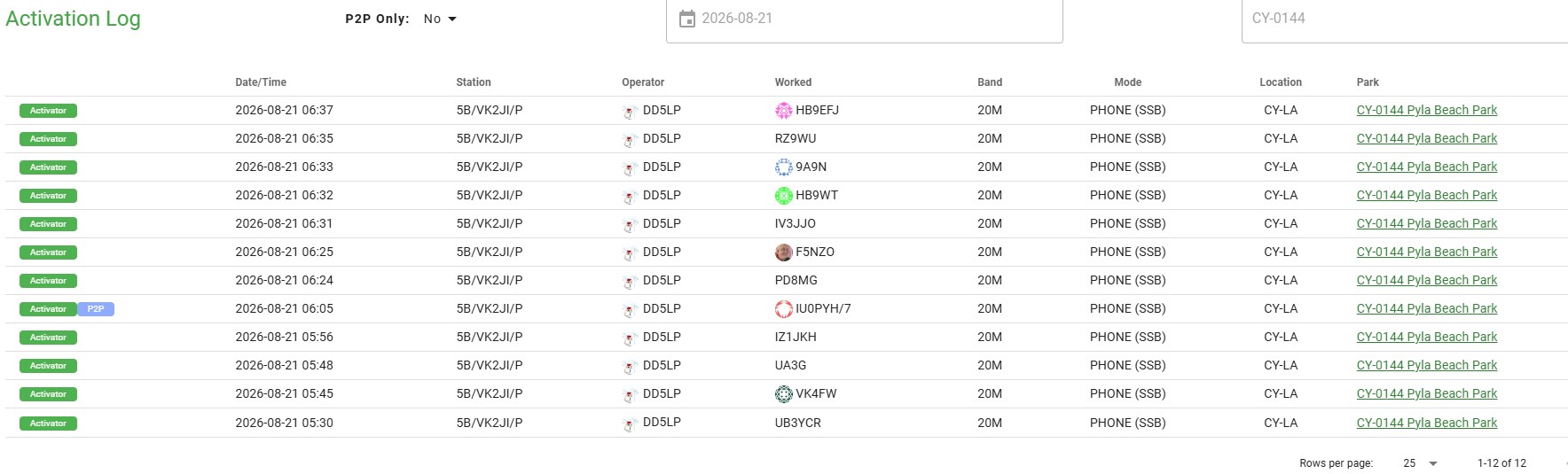Click 9A9N's blue avatar icon
1568x474 pixels.
click(x=784, y=167)
